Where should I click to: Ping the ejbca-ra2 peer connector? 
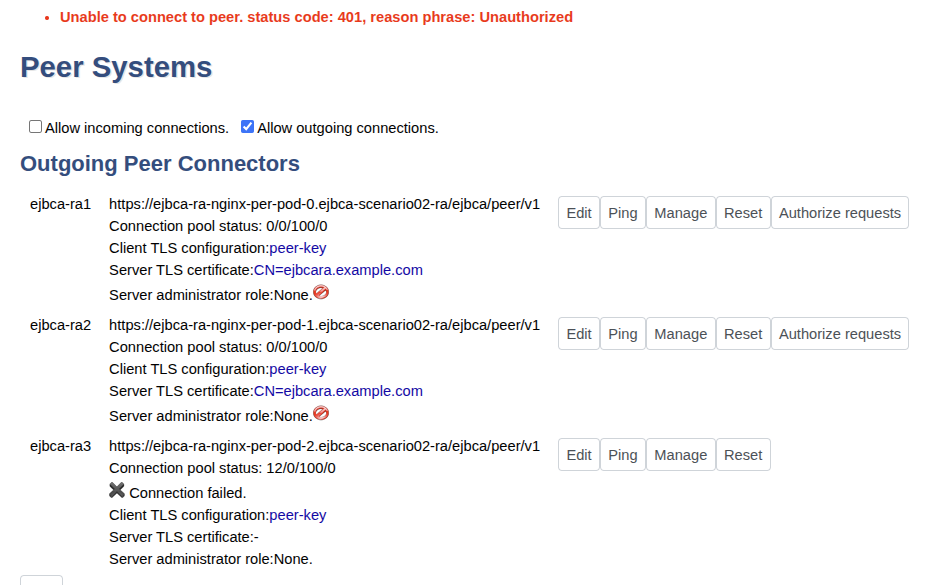click(622, 334)
